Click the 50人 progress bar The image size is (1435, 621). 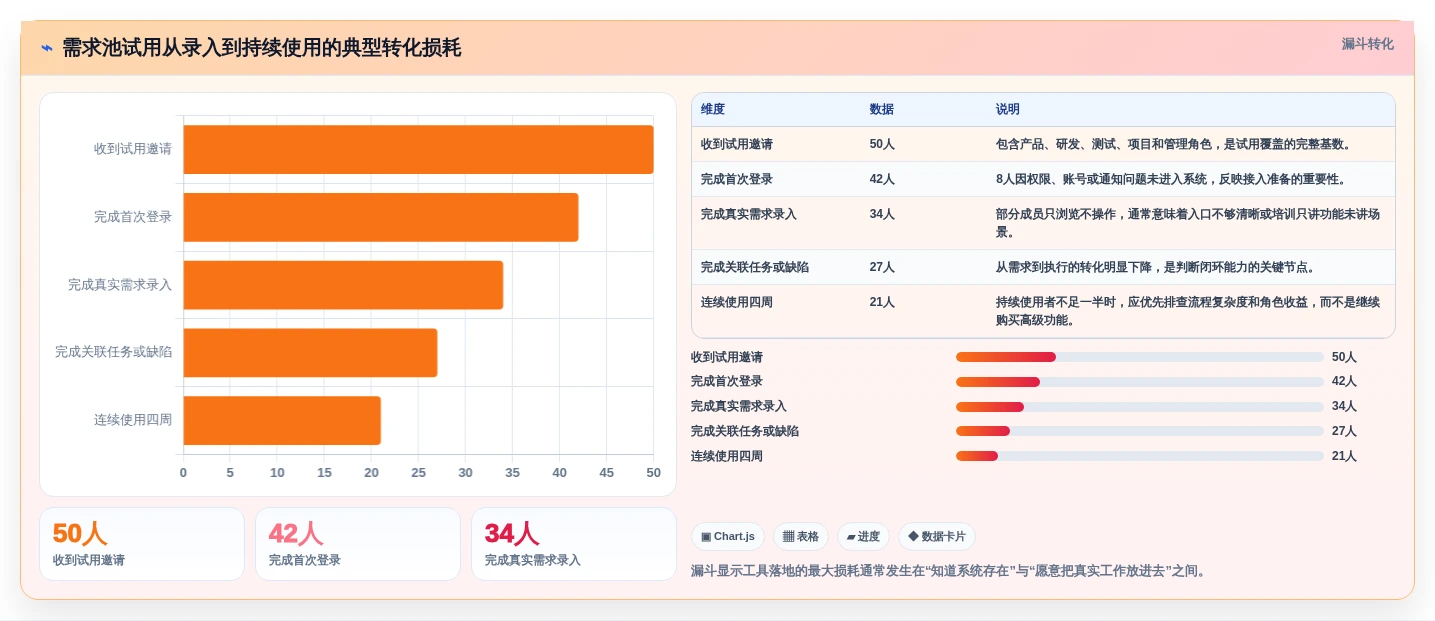[1139, 357]
